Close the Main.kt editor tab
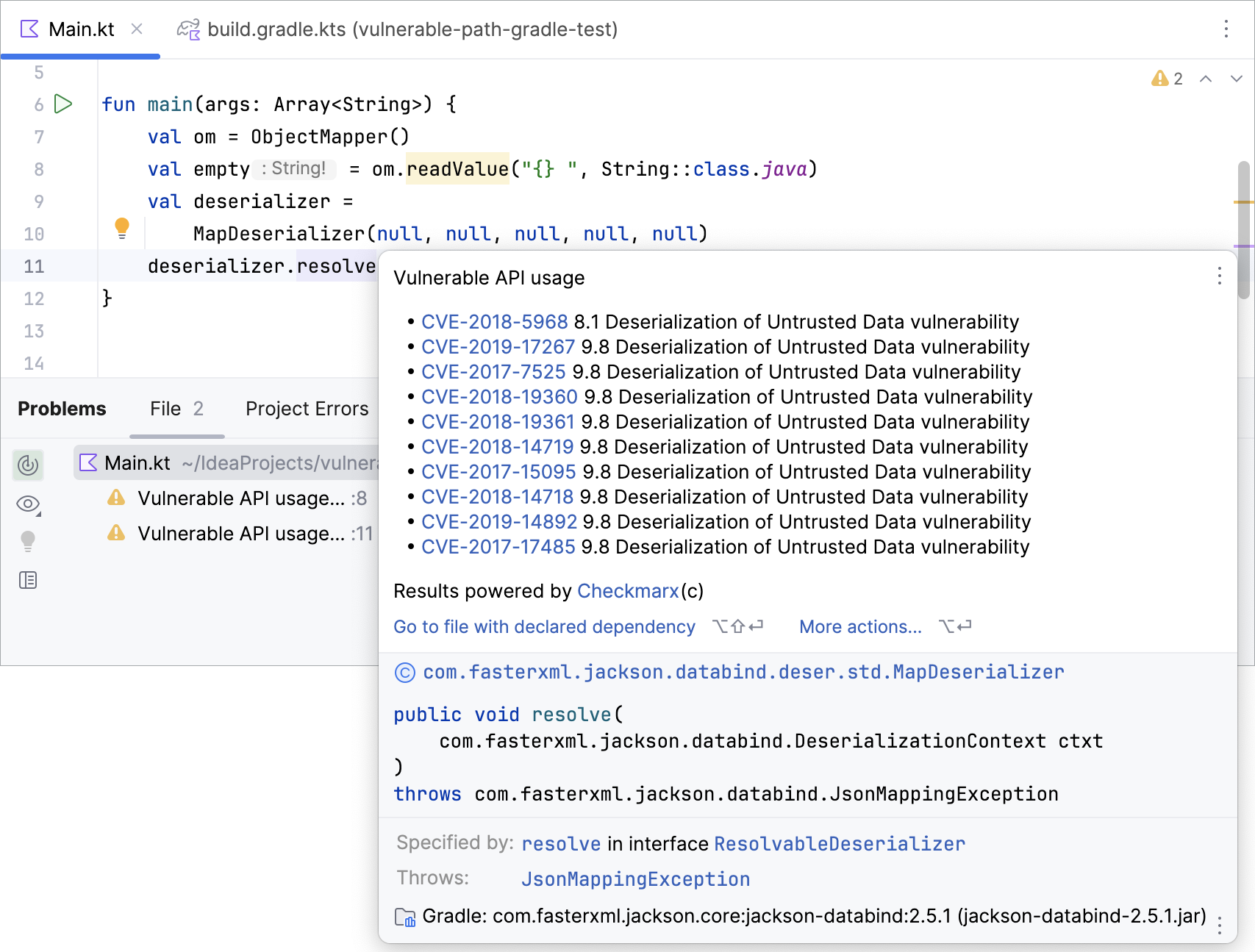The width and height of the screenshot is (1255, 952). [137, 29]
